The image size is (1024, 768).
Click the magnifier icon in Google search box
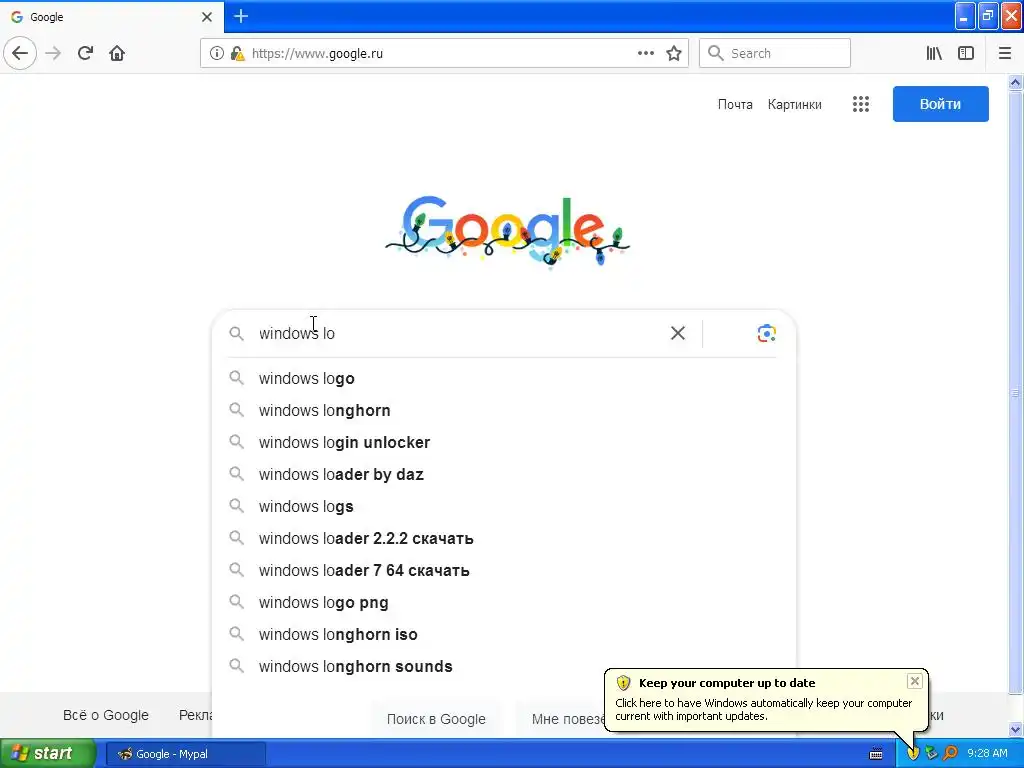click(x=236, y=333)
